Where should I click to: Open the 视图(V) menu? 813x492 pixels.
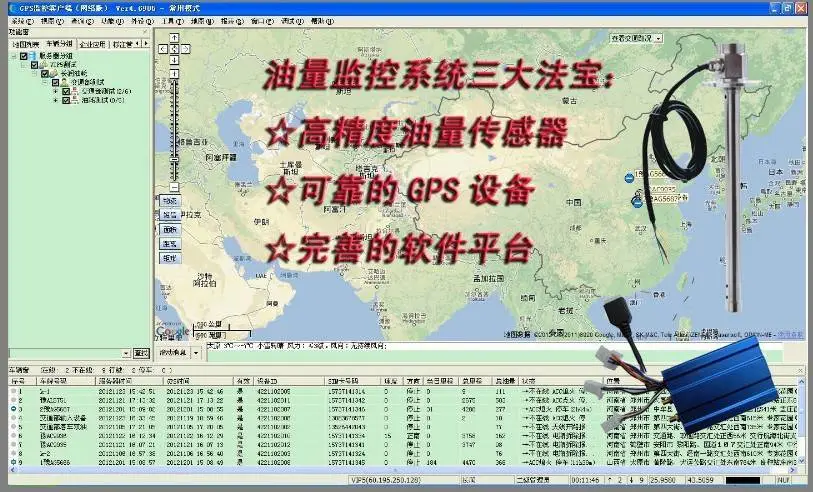(52, 21)
